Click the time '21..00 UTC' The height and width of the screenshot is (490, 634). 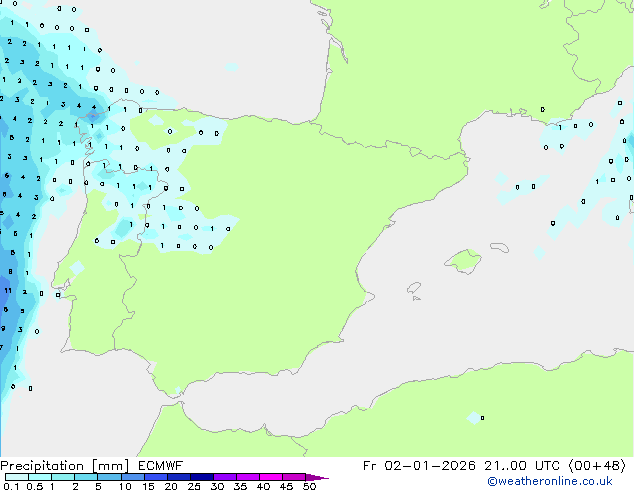tap(522, 466)
